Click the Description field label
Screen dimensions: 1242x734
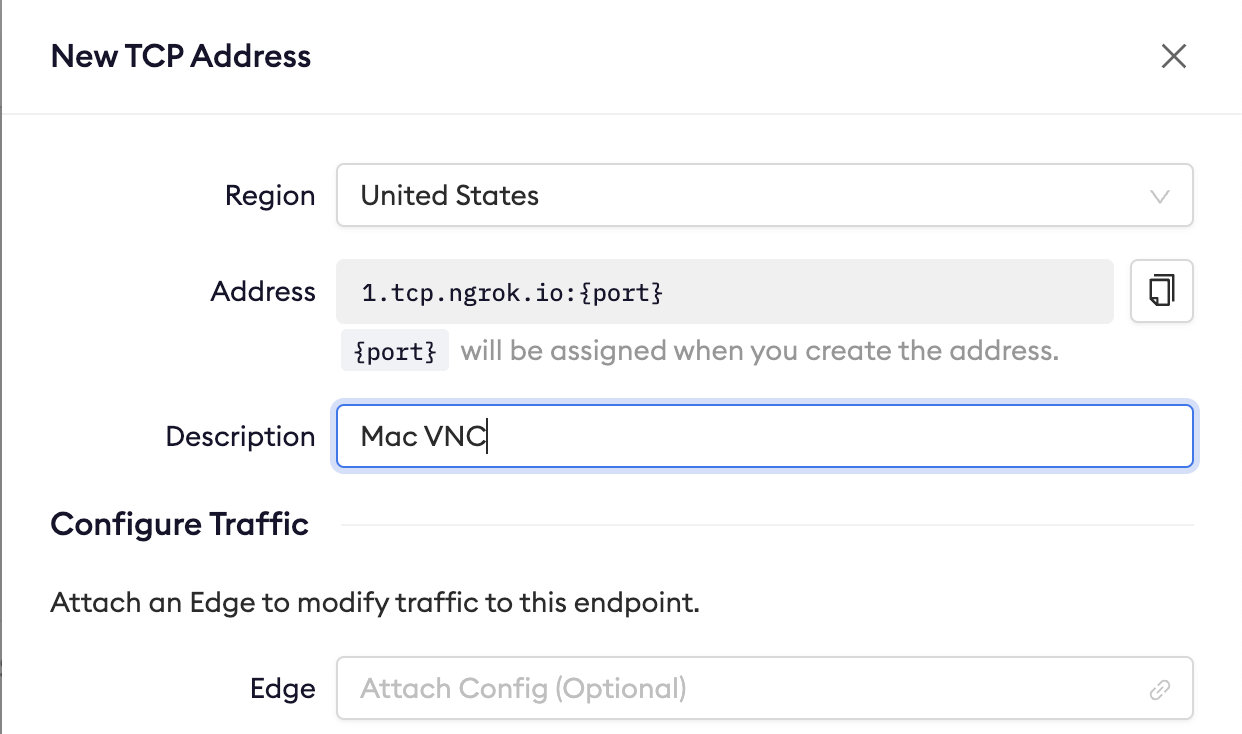240,436
